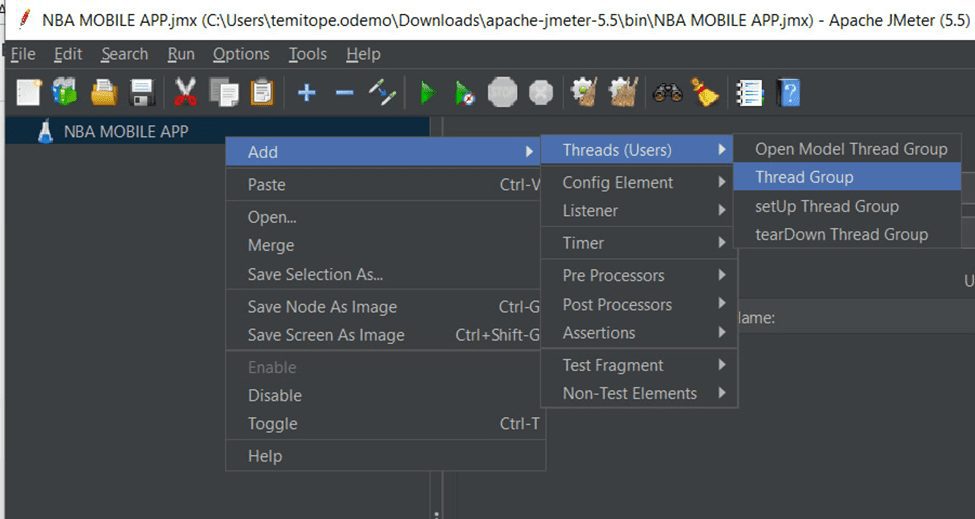975x519 pixels.
Task: Expand the Timer submenu
Action: (x=638, y=243)
